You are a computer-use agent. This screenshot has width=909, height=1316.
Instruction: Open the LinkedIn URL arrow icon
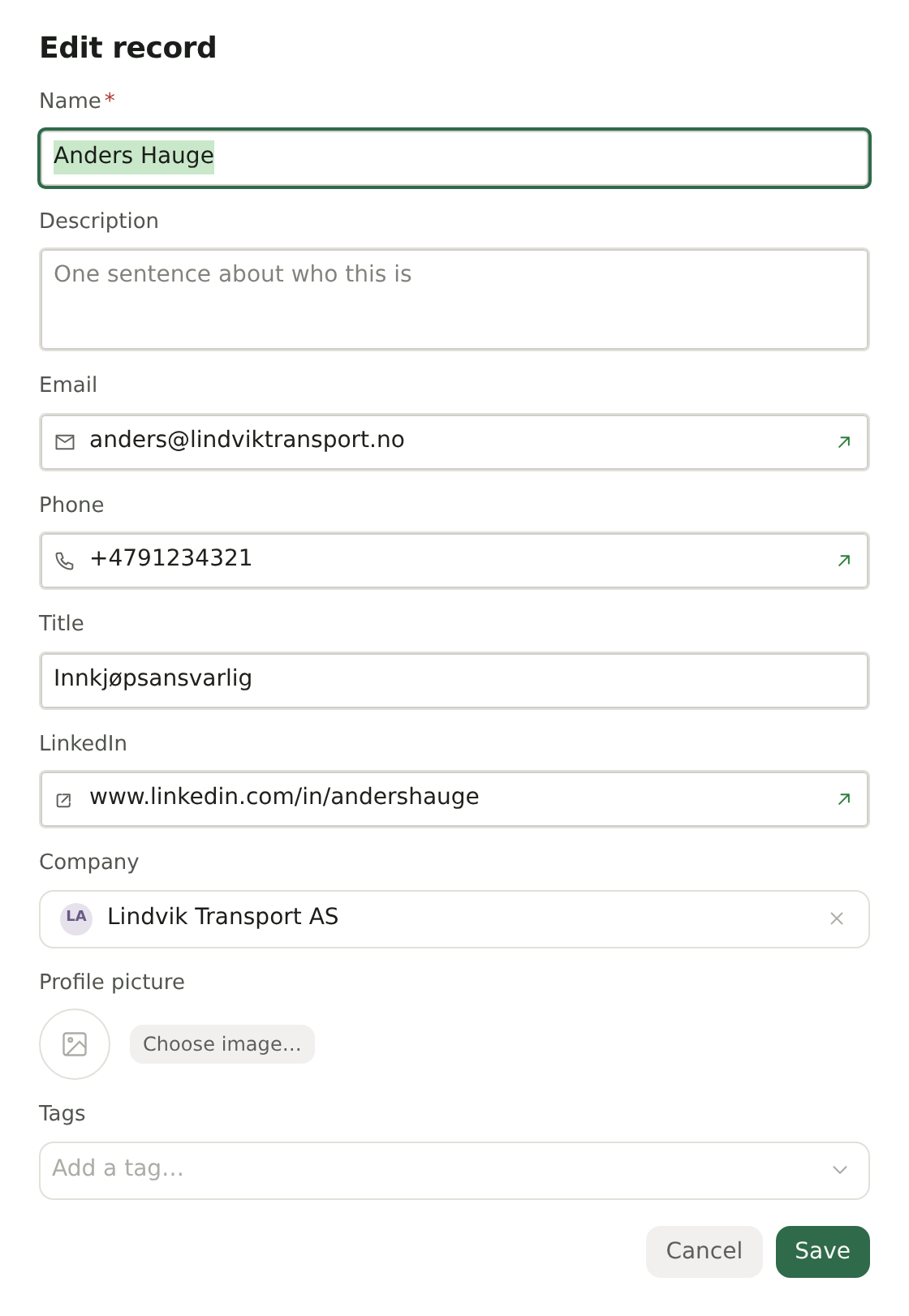(844, 799)
